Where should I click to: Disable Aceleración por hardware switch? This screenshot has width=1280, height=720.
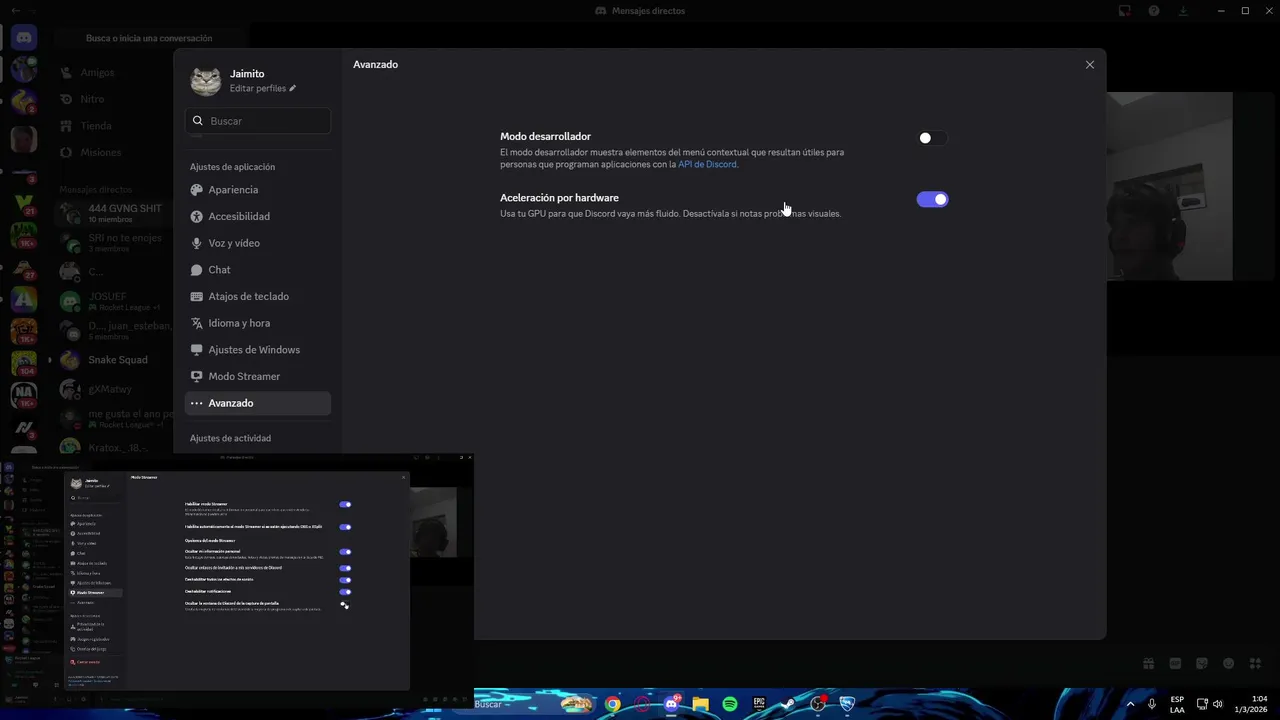click(932, 199)
